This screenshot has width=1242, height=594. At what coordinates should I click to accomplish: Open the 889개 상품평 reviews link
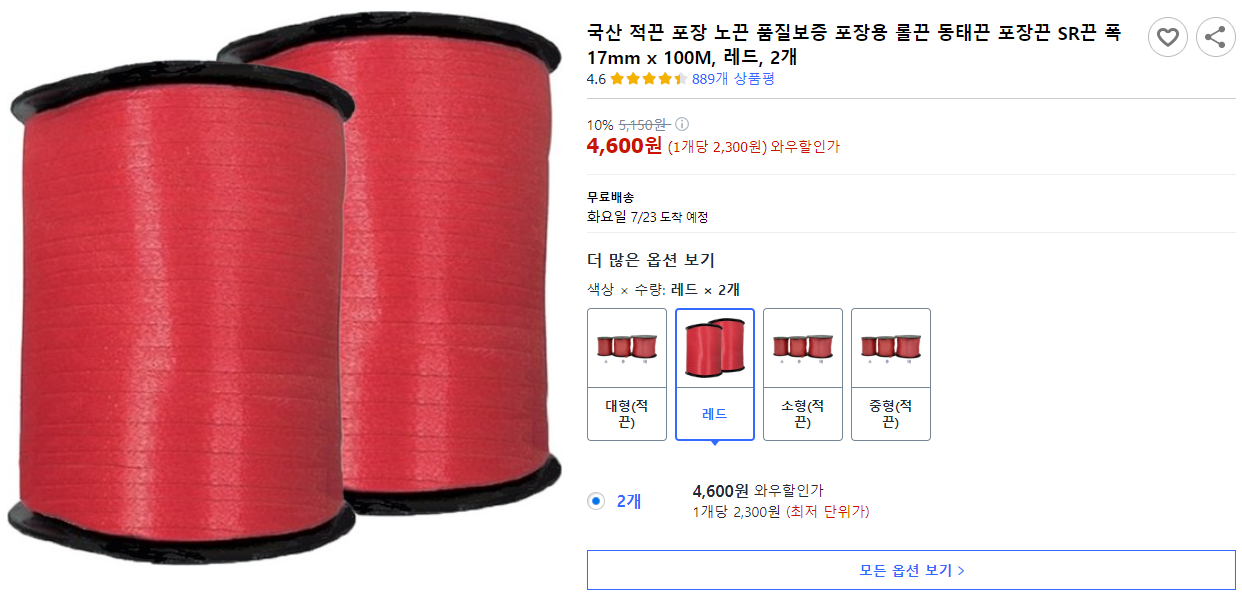click(x=733, y=79)
